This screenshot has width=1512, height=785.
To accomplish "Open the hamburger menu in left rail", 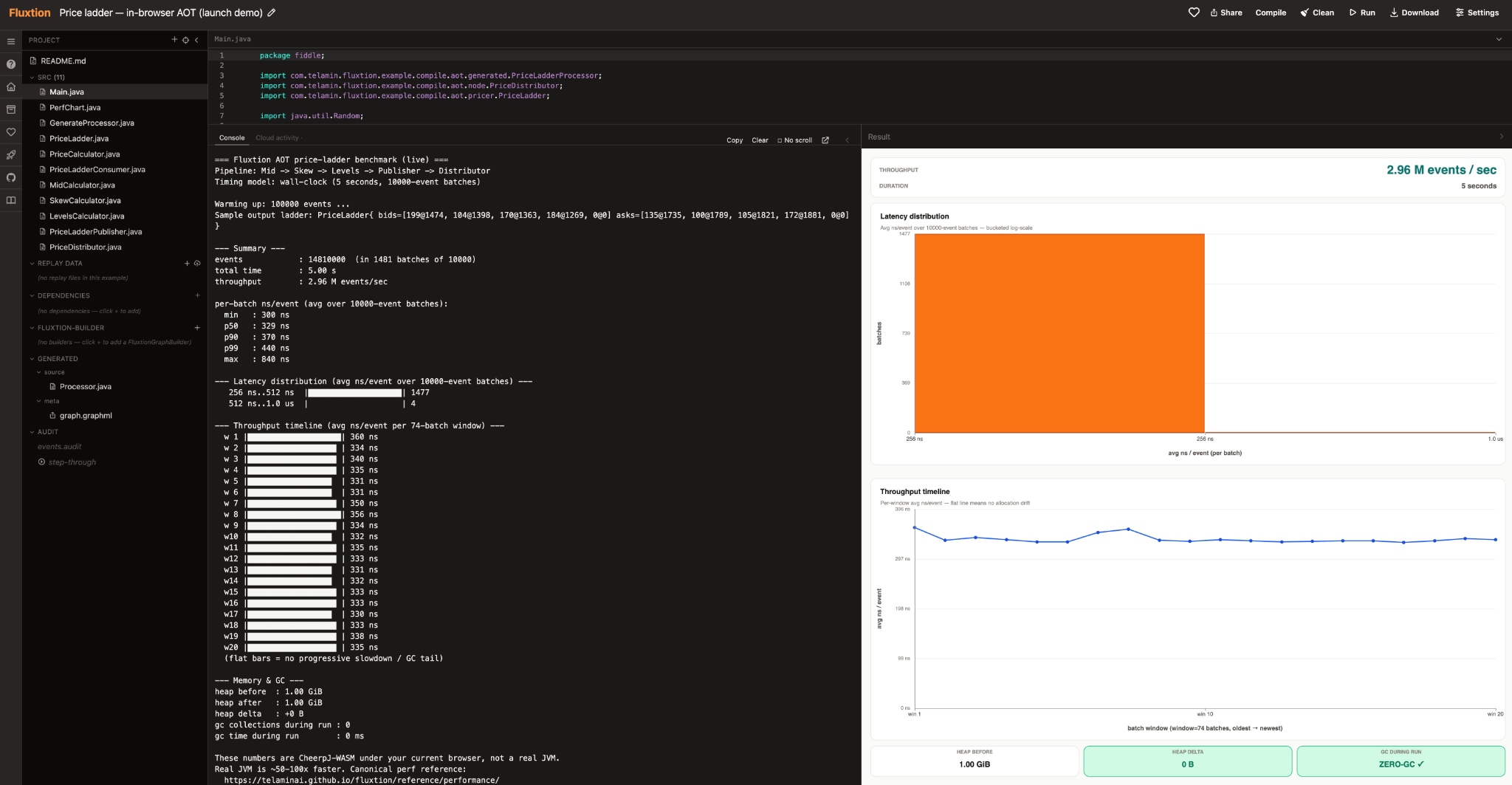I will (x=11, y=41).
